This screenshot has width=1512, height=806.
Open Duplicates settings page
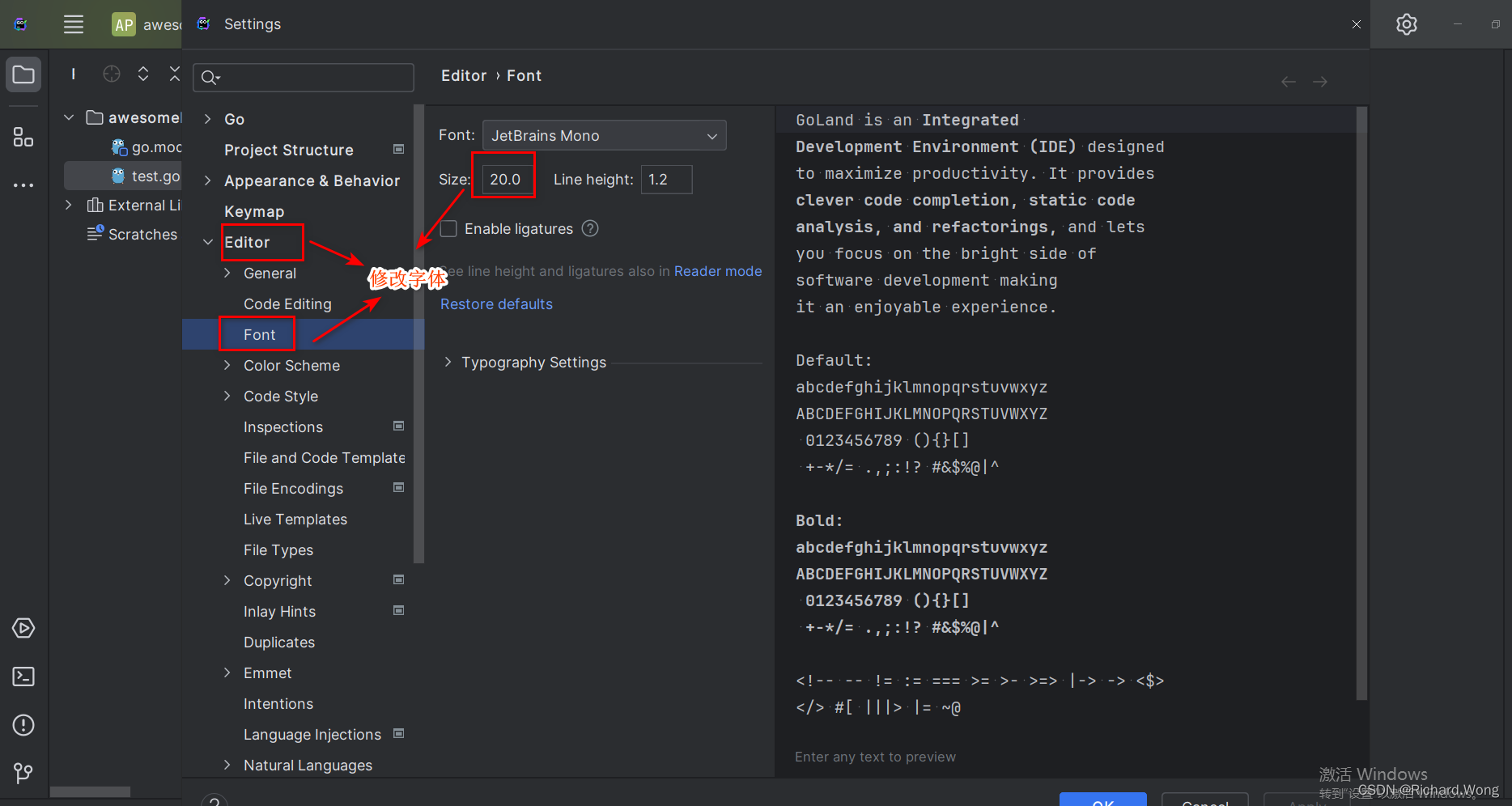[x=279, y=642]
